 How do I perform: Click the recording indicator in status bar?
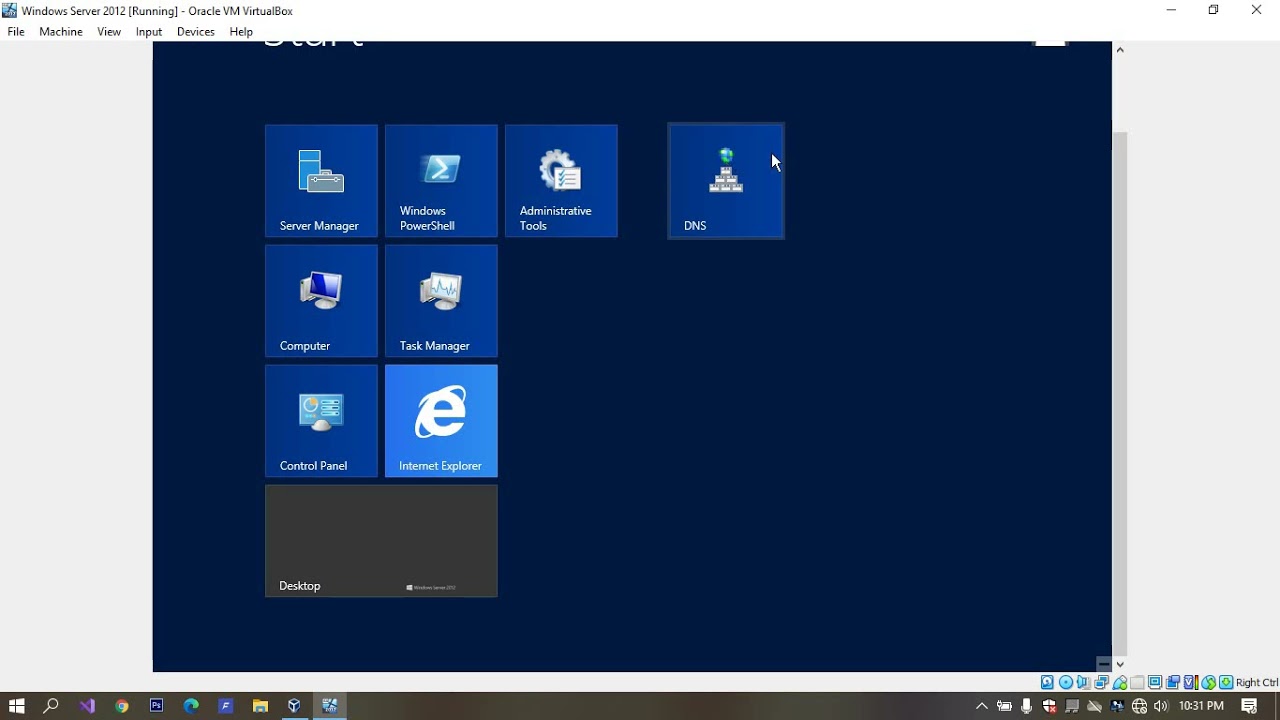1173,682
